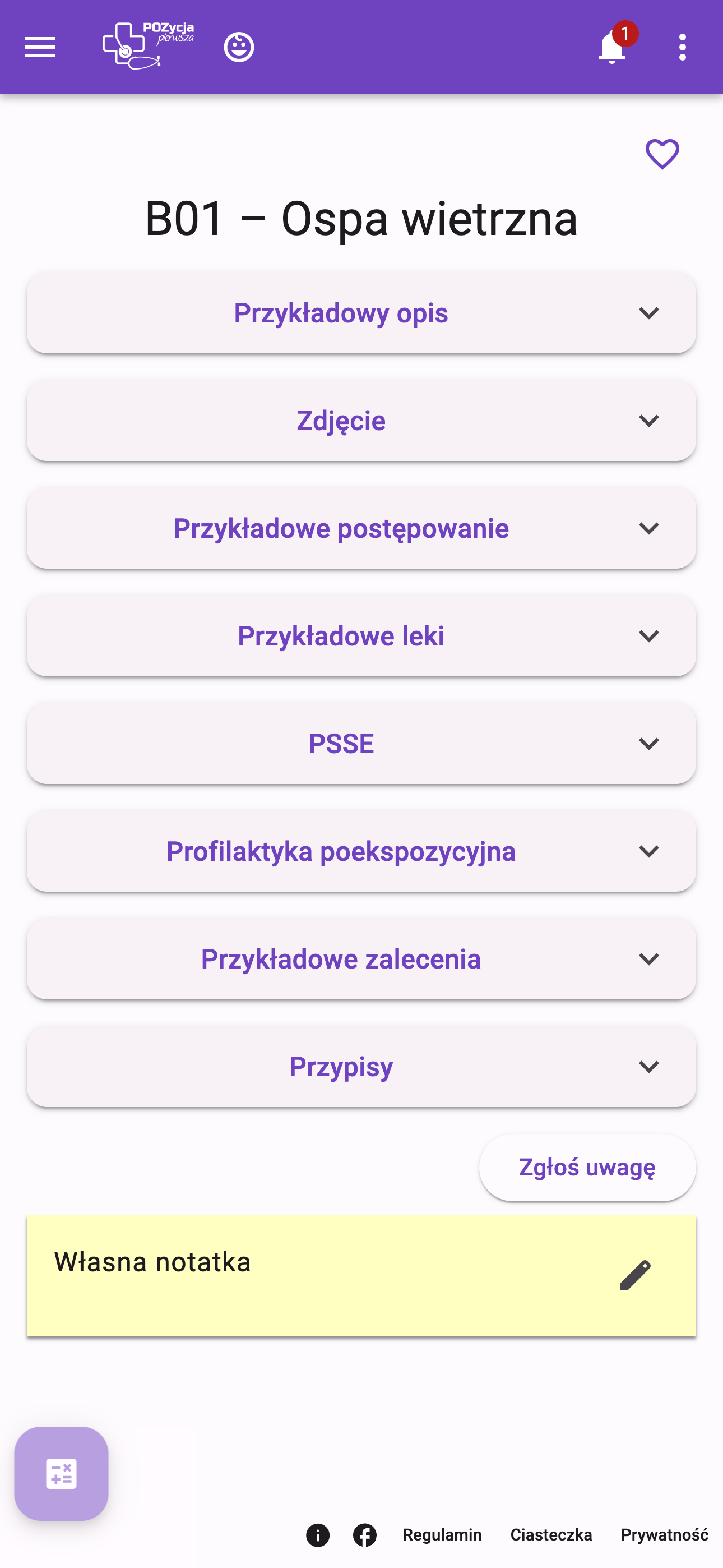Click the Zgłoś uwagę button
The image size is (723, 1568).
tap(587, 1168)
